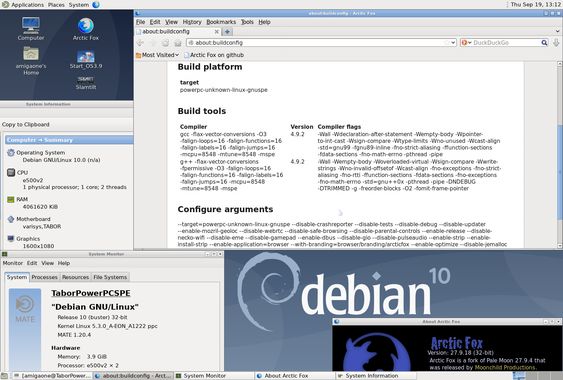563x380 pixels.
Task: Open the Bookmarks menu in Arctic Fox
Action: [221, 22]
